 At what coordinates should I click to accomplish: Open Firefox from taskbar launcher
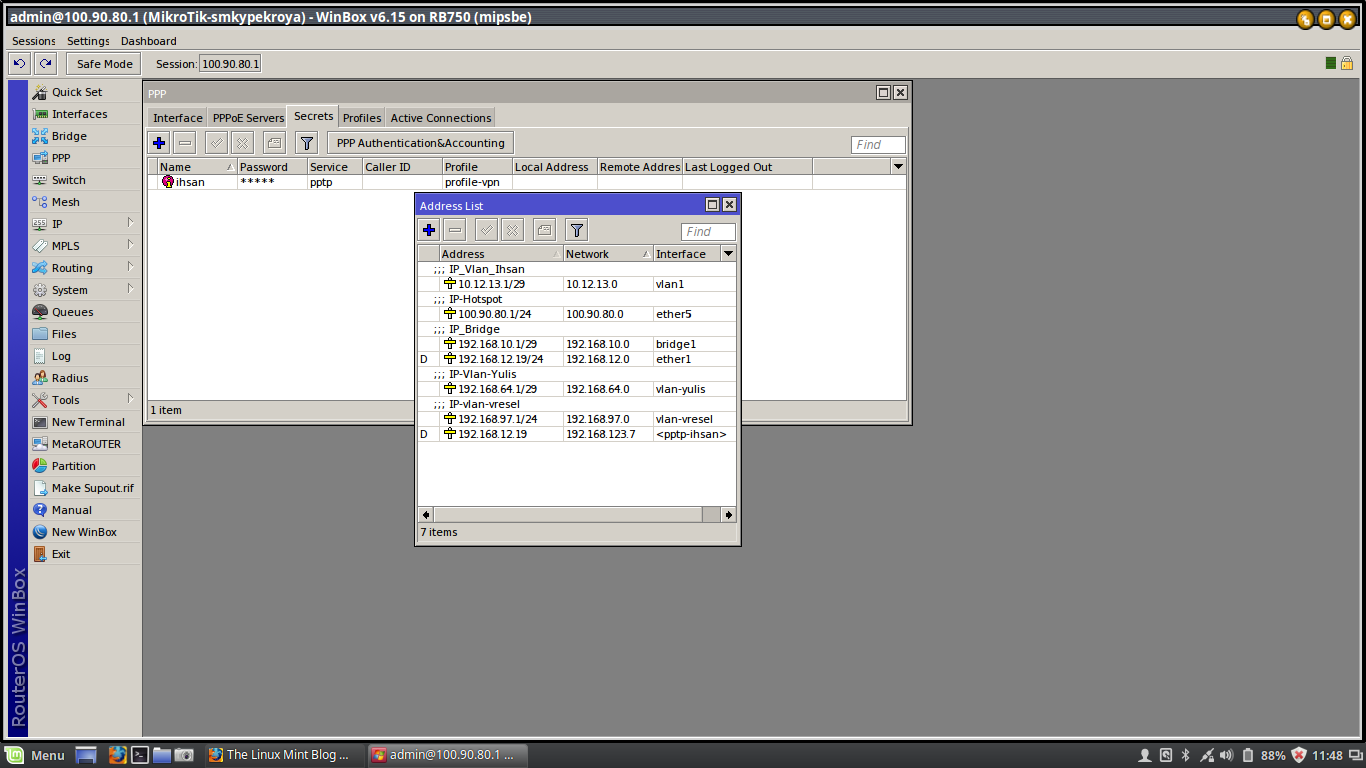[x=117, y=755]
